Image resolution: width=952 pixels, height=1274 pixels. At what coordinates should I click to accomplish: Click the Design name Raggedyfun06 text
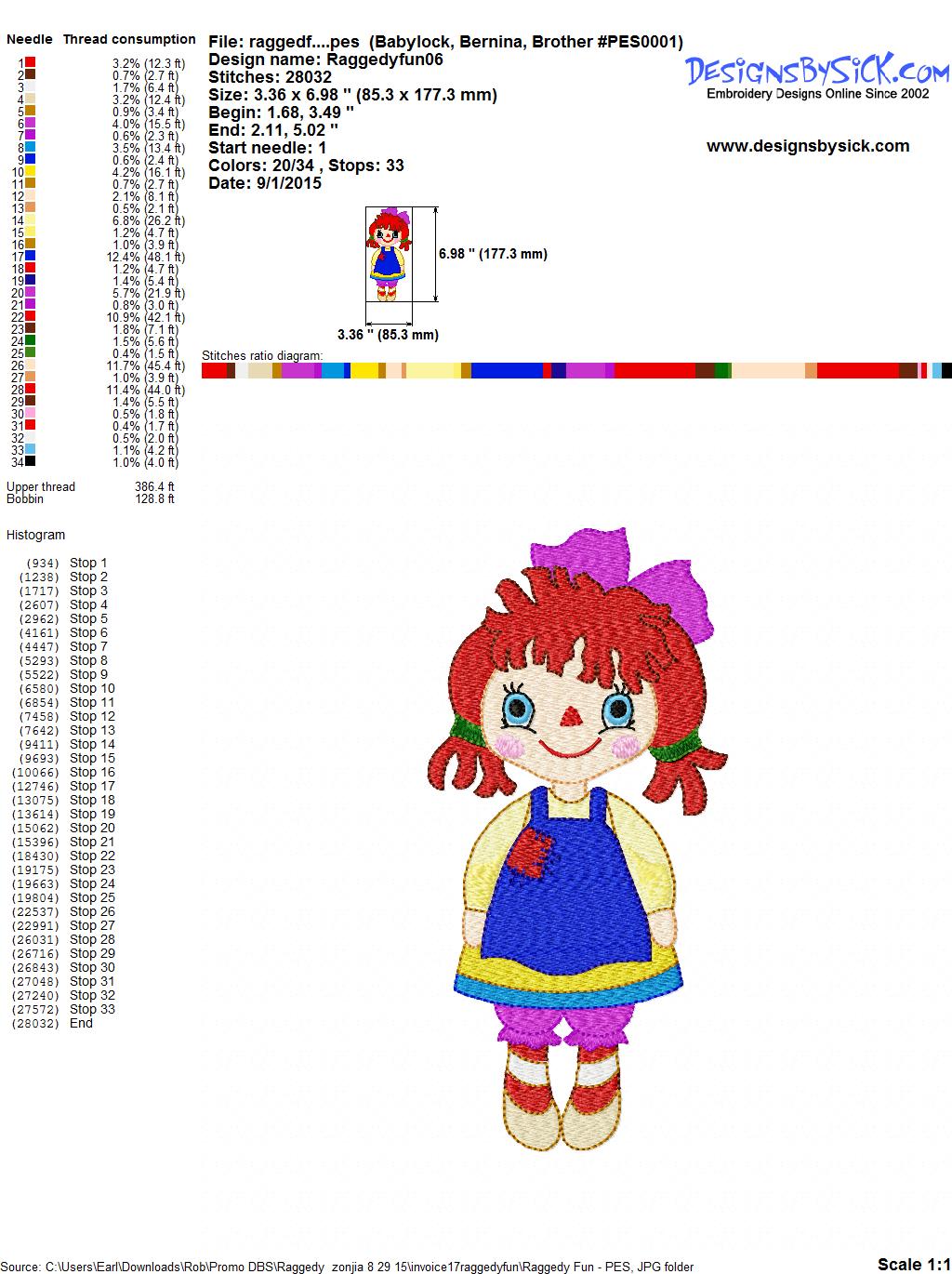325,60
